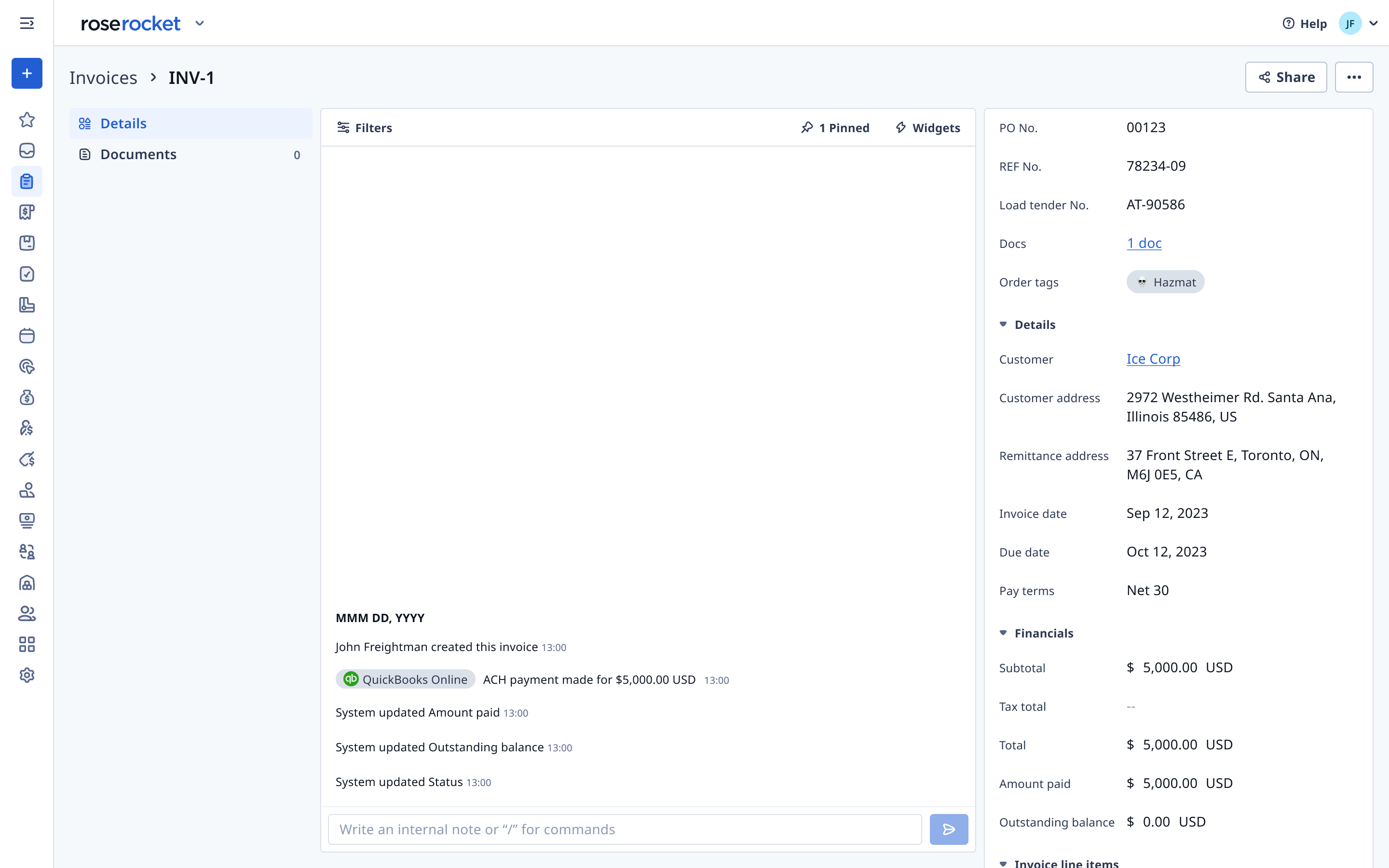This screenshot has width=1389, height=868.
Task: Open the money bag icon in sidebar
Action: [x=27, y=397]
